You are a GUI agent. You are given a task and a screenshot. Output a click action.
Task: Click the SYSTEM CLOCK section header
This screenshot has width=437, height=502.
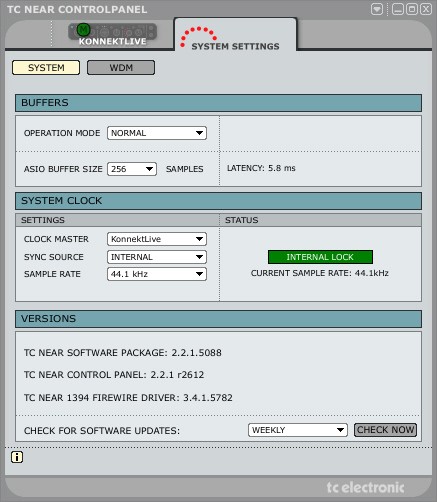(218, 201)
